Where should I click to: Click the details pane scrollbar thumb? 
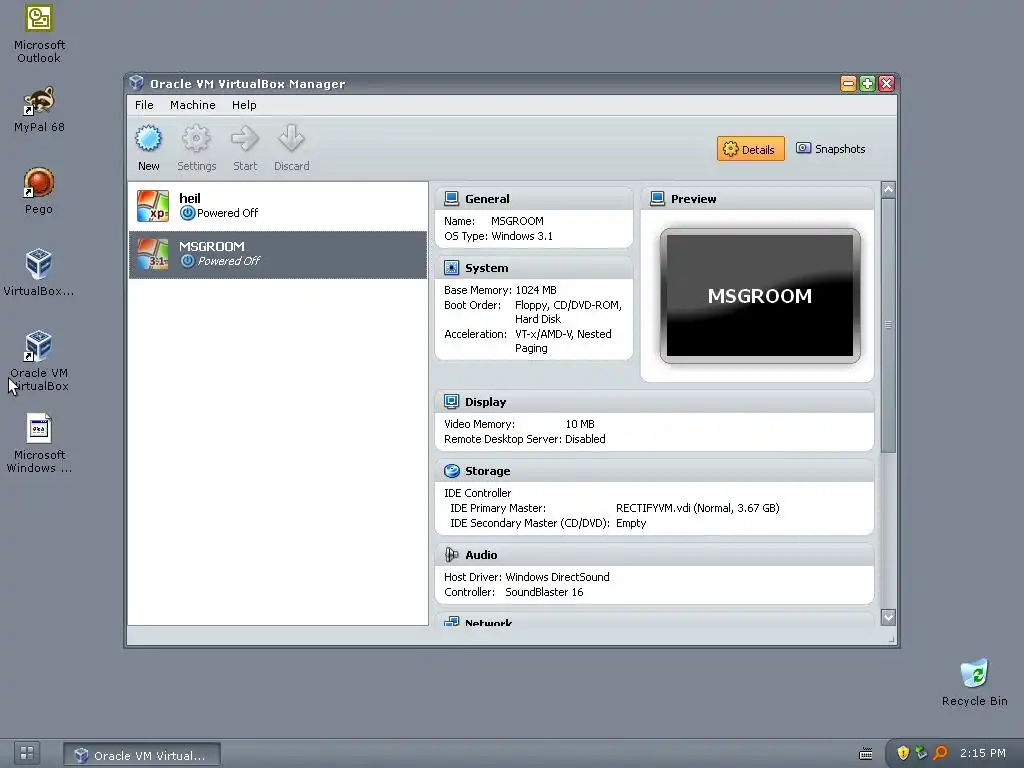point(888,325)
